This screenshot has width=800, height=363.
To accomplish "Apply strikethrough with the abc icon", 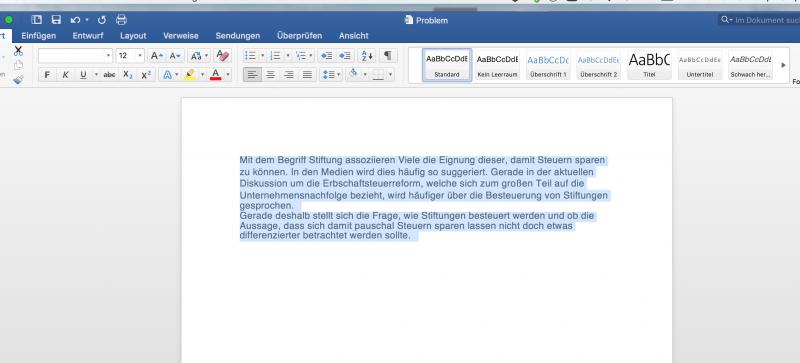I will tap(109, 75).
